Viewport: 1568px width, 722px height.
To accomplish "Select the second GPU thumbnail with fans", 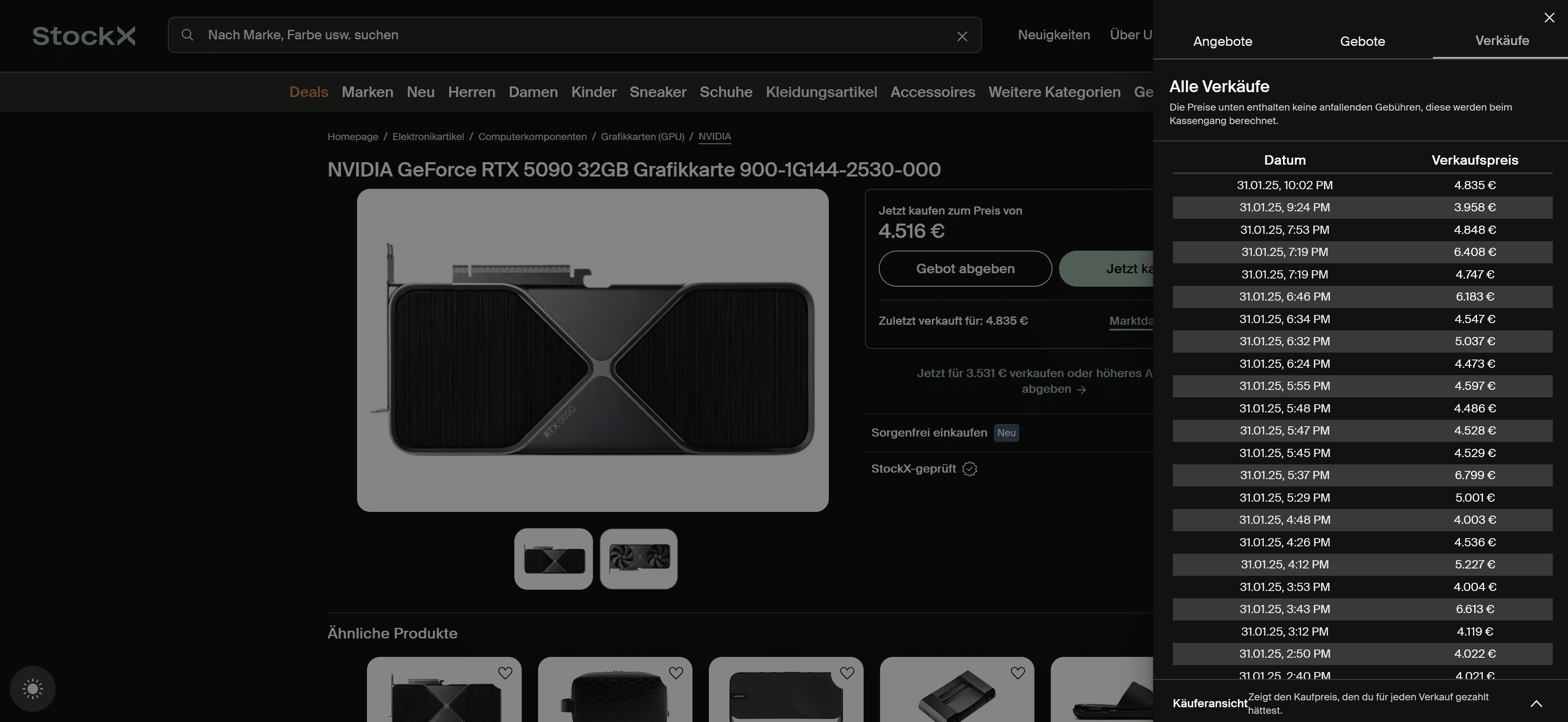I will click(x=638, y=559).
